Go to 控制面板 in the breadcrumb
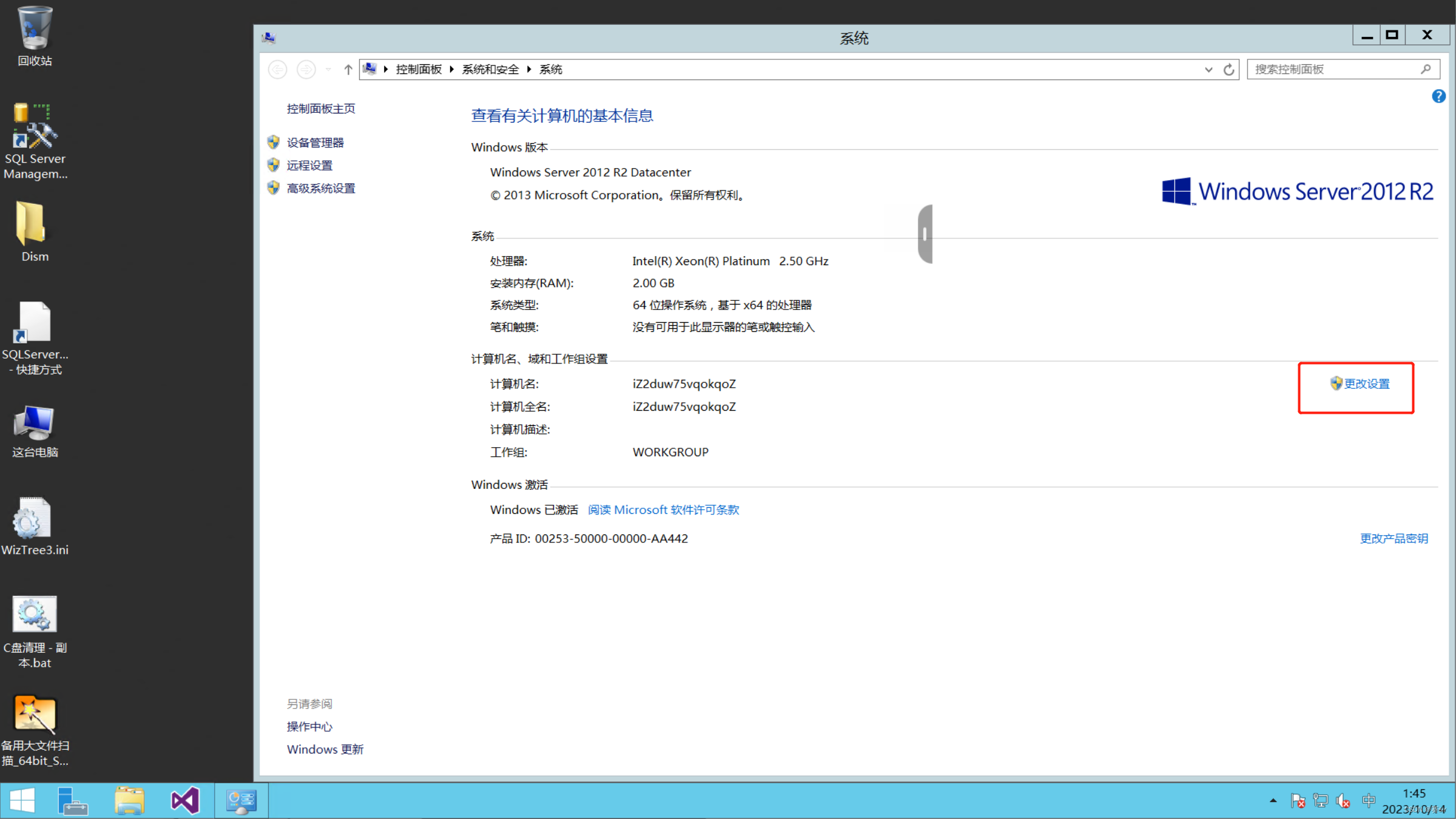Screen dimensions: 1456x819 [x=419, y=70]
